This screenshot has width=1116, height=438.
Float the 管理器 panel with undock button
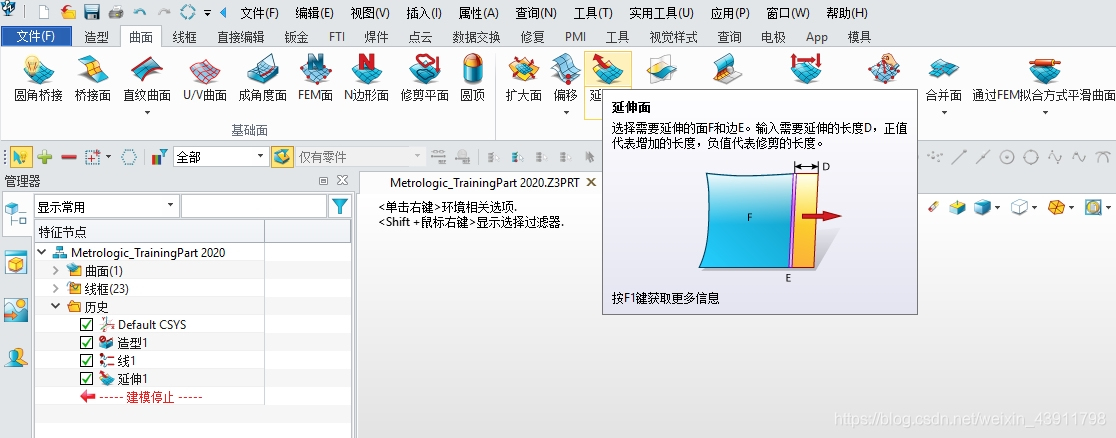[323, 181]
